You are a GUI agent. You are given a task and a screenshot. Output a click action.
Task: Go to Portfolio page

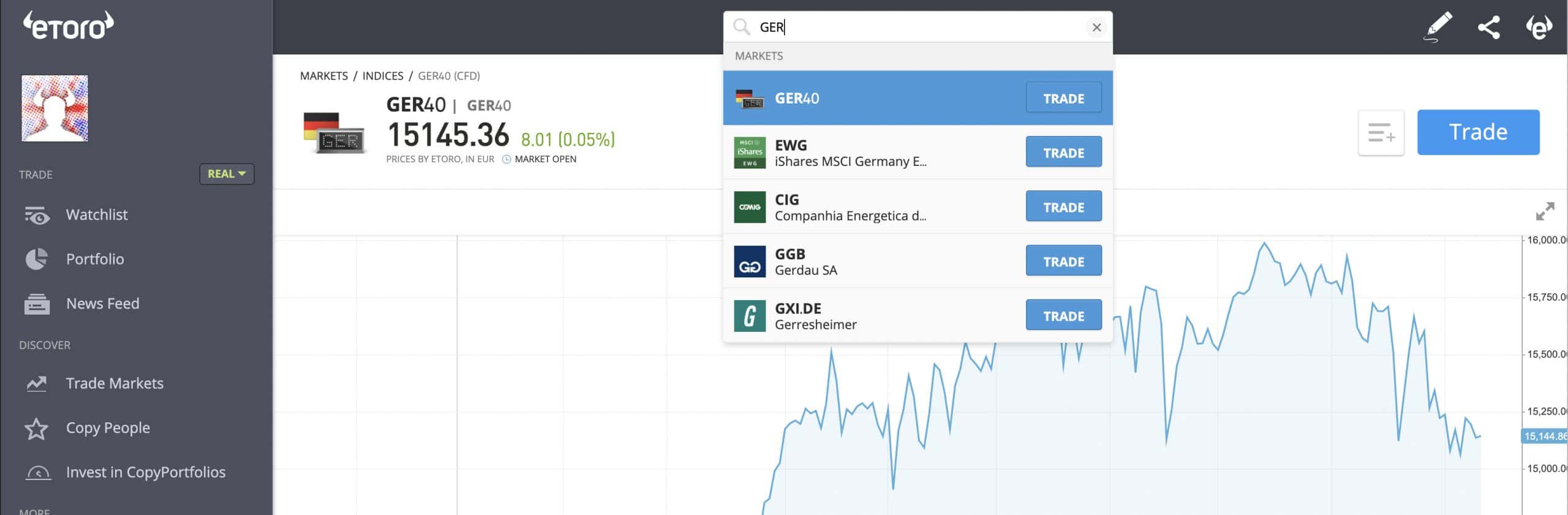click(95, 259)
